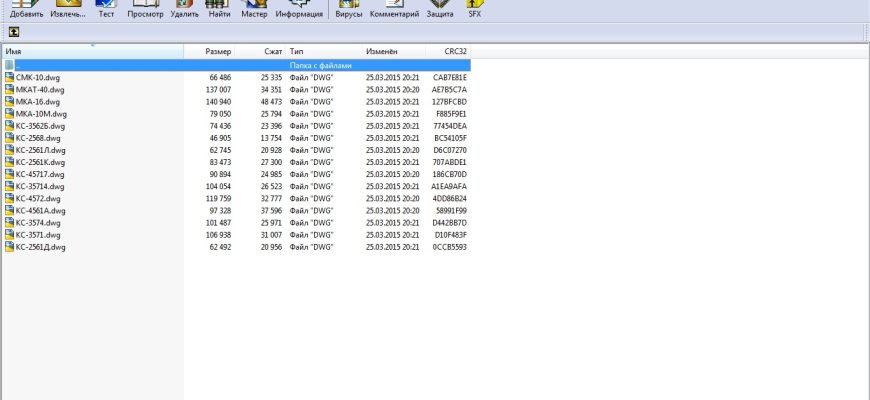Run the Тест (Test) archive tool

[x=106, y=9]
